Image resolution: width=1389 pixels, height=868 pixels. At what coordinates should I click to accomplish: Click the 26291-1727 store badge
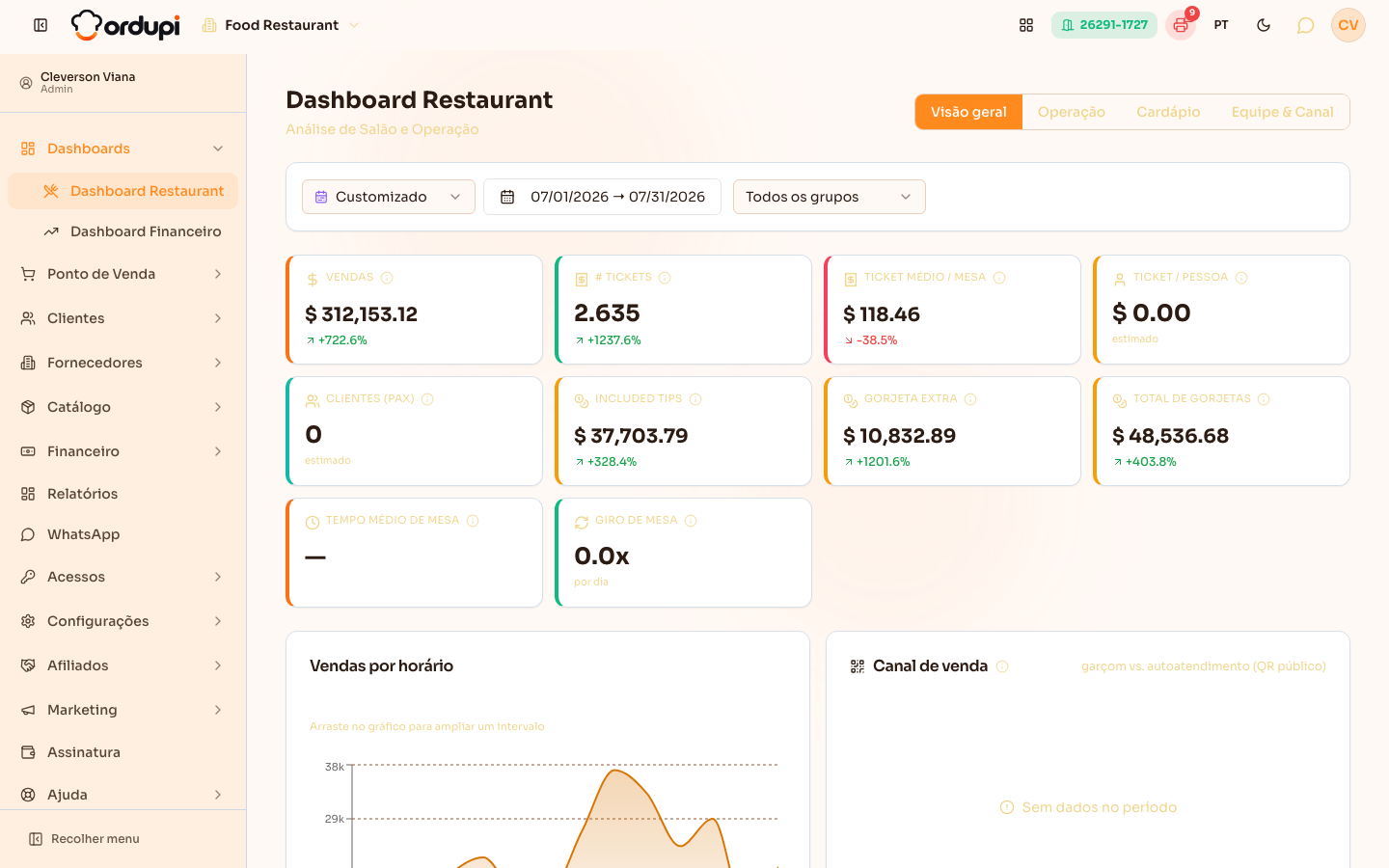pos(1104,25)
